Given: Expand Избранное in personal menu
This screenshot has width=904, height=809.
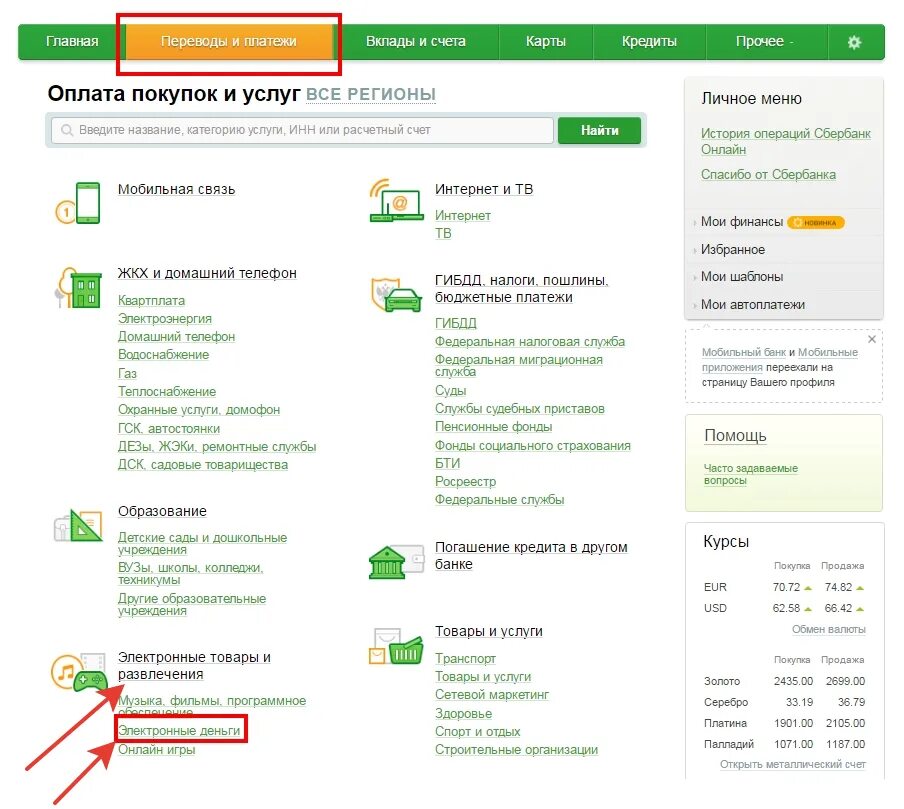Looking at the screenshot, I should click(733, 250).
